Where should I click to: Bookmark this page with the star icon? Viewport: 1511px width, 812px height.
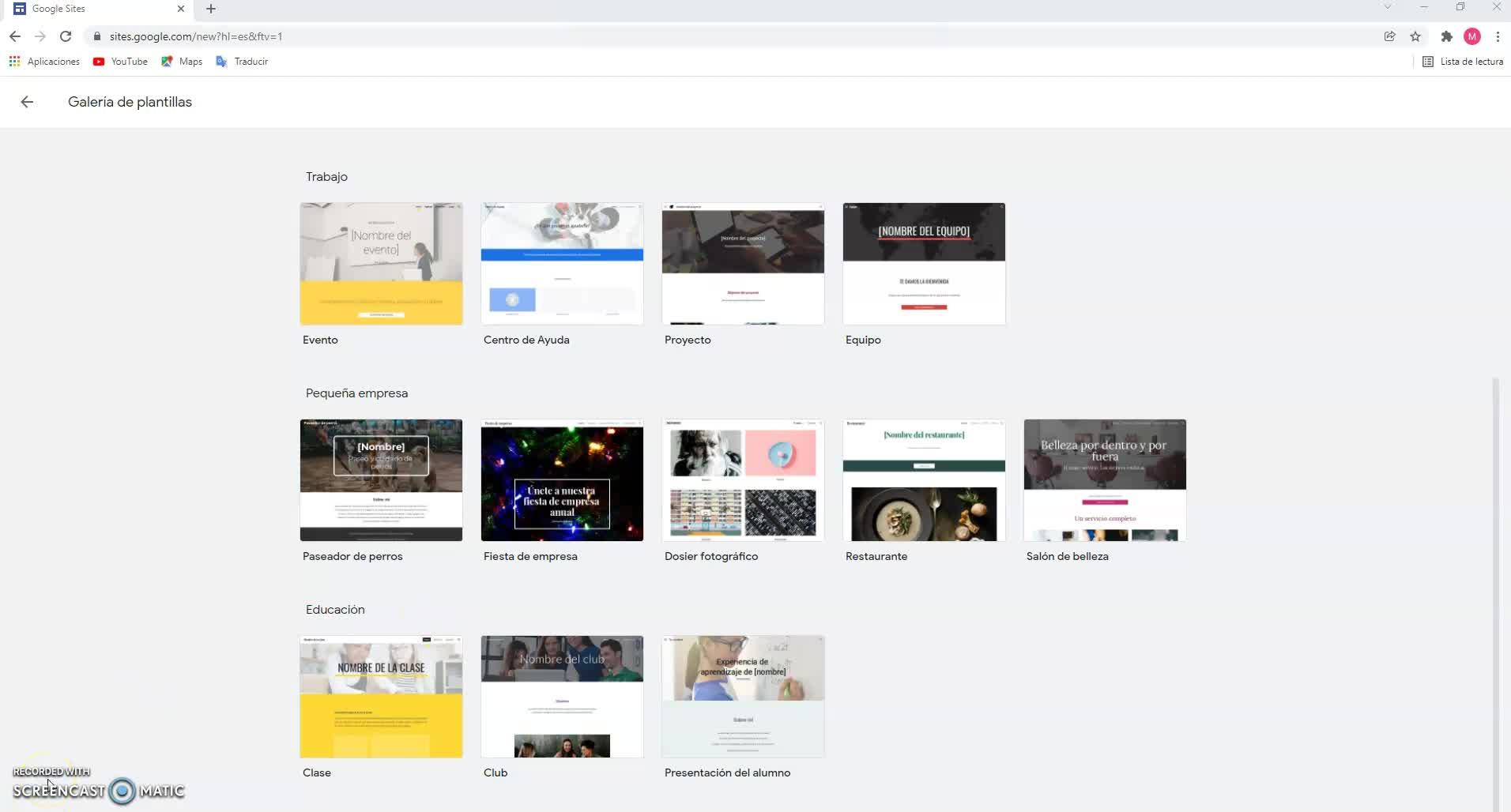pyautogui.click(x=1415, y=36)
